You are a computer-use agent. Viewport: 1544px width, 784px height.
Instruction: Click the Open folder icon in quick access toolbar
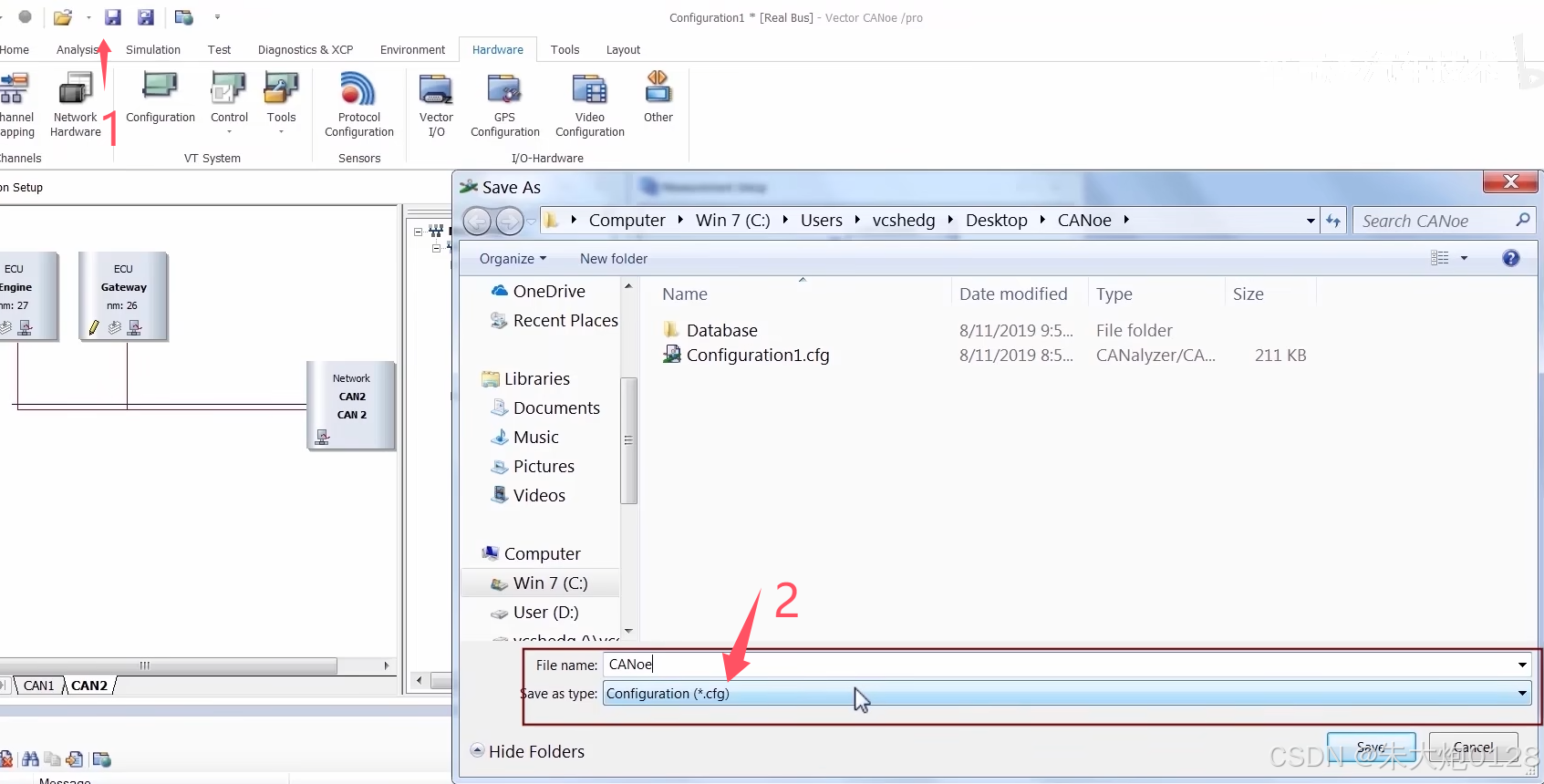63,17
